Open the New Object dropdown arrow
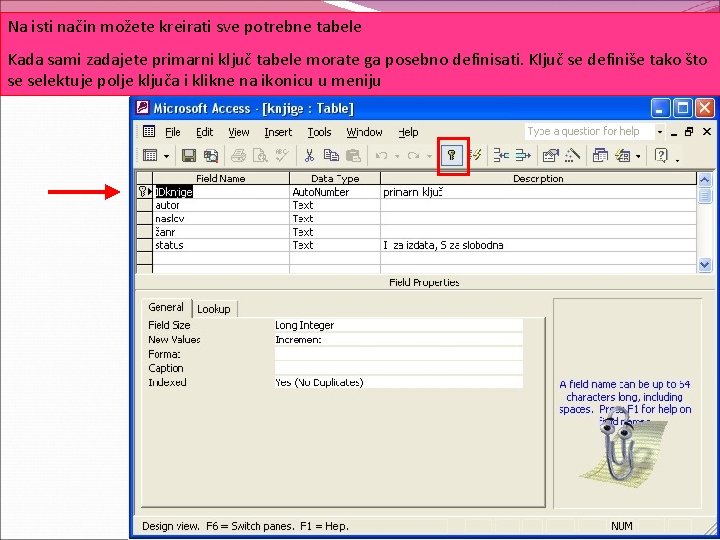The height and width of the screenshot is (540, 720). click(638, 157)
